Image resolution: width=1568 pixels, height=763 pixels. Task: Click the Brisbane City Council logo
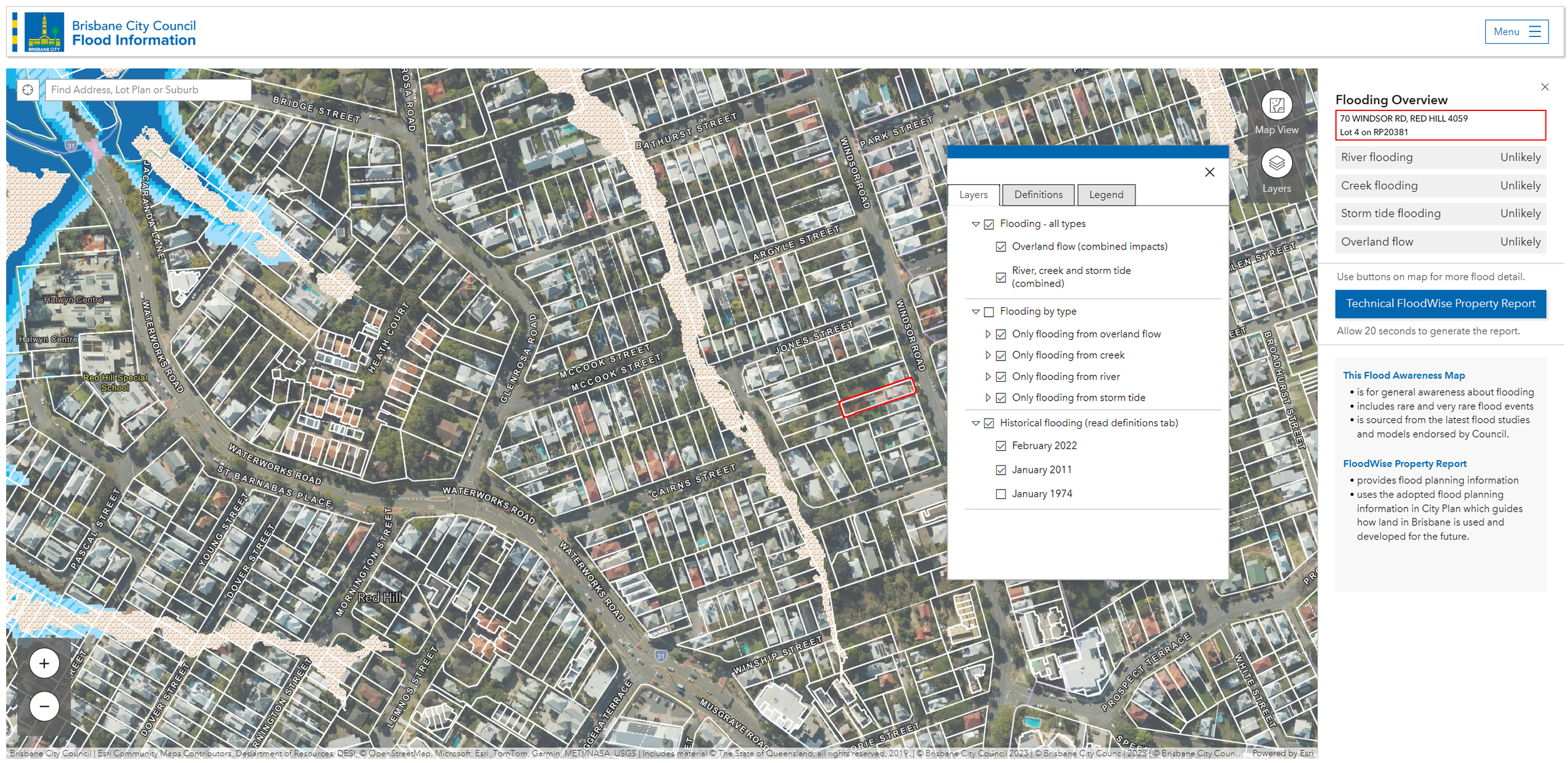(44, 31)
